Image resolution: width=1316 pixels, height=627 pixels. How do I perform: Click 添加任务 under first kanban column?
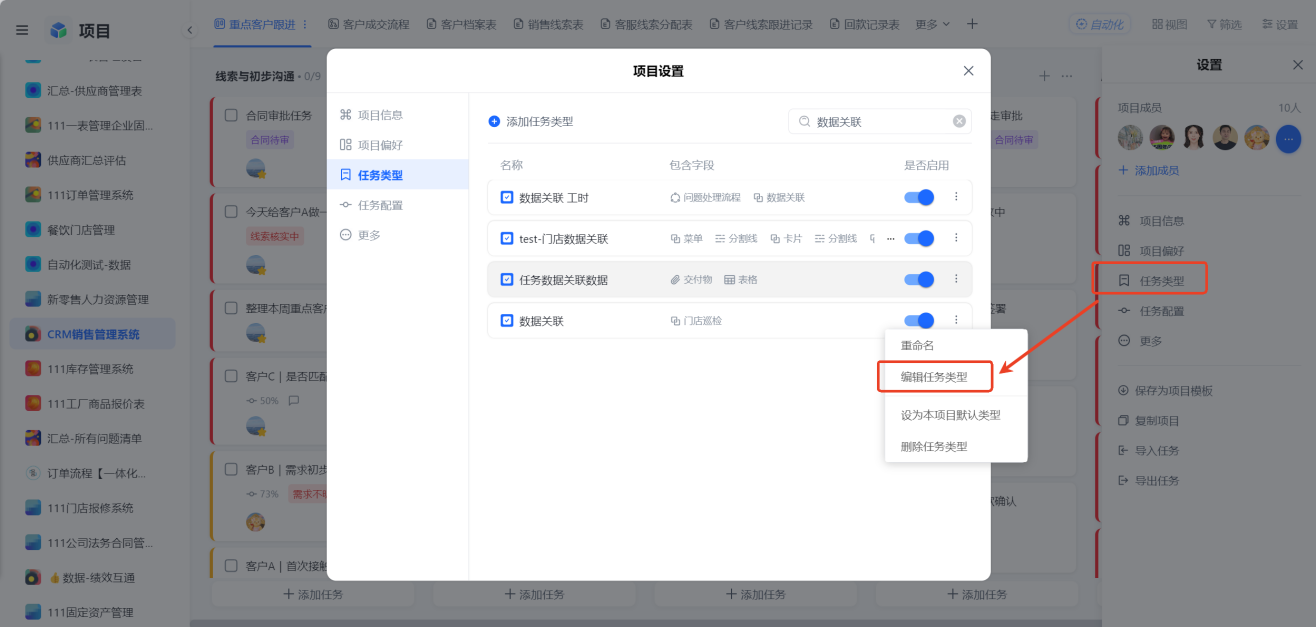coord(312,594)
